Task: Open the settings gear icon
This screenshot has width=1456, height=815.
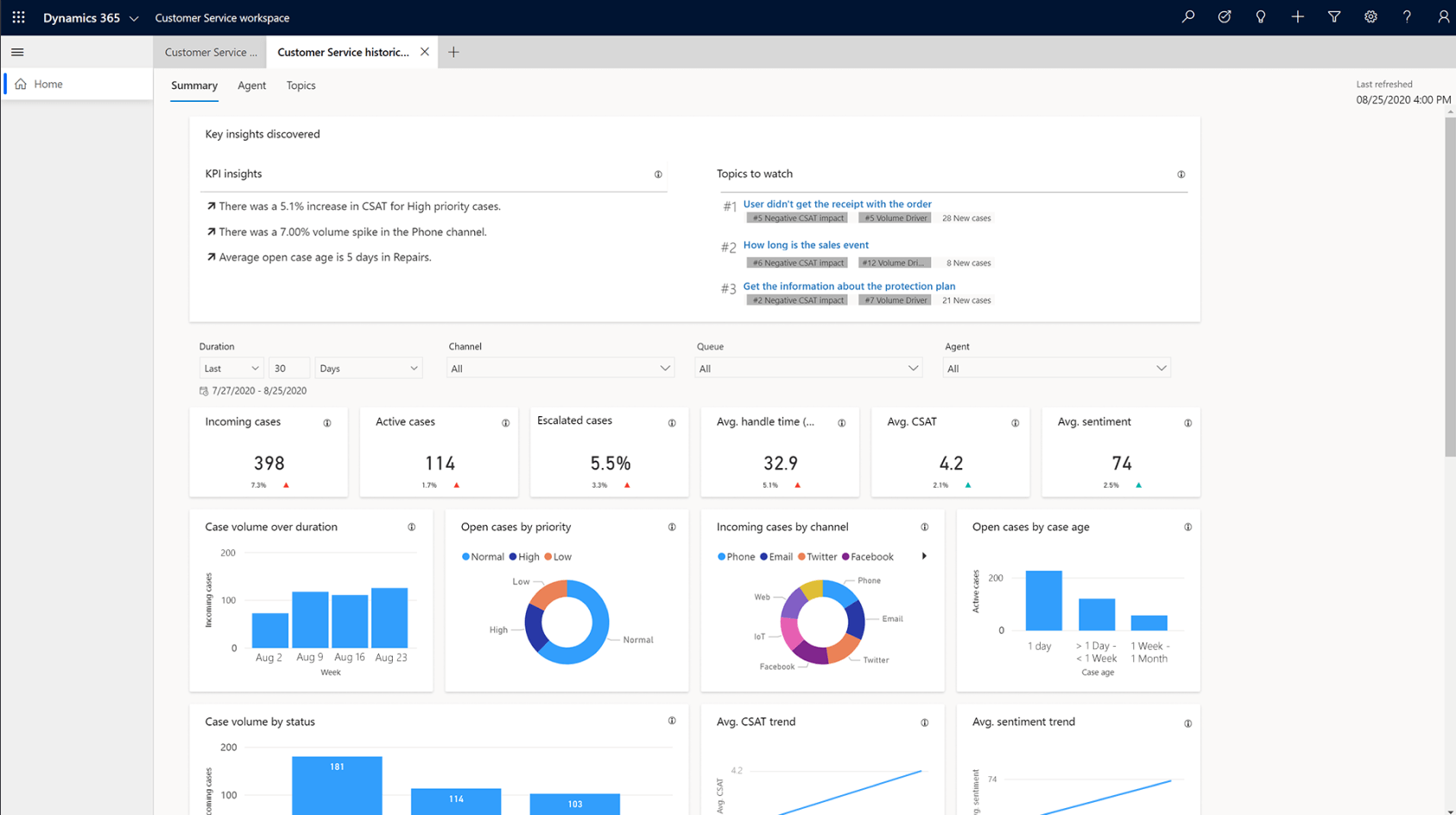Action: point(1371,16)
